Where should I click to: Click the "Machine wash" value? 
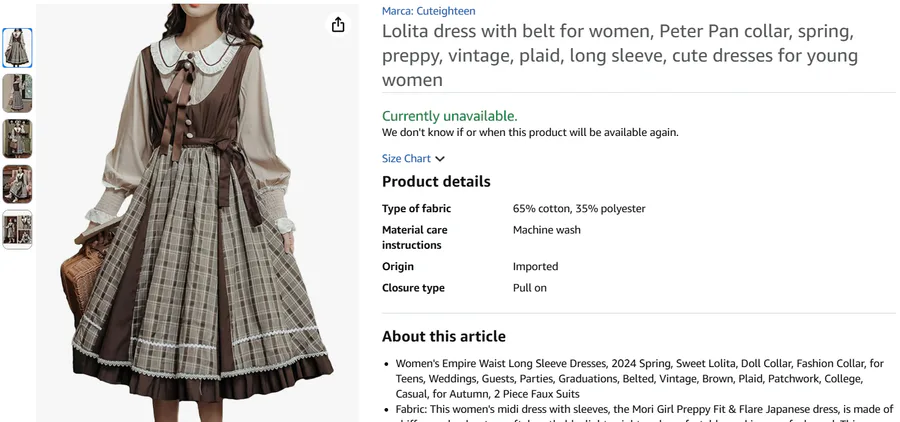[x=546, y=230]
